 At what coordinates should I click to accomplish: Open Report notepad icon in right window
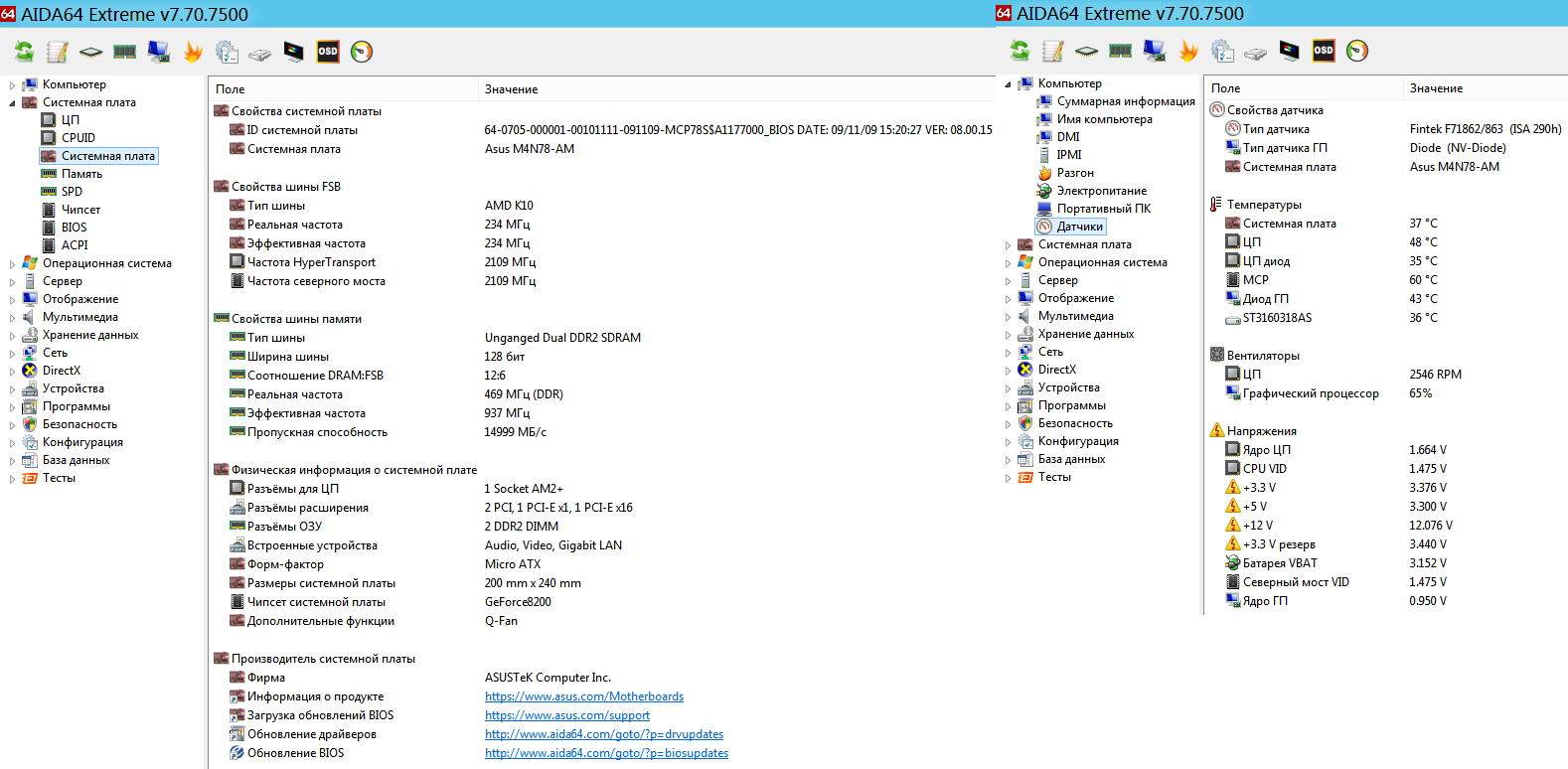[x=1053, y=51]
